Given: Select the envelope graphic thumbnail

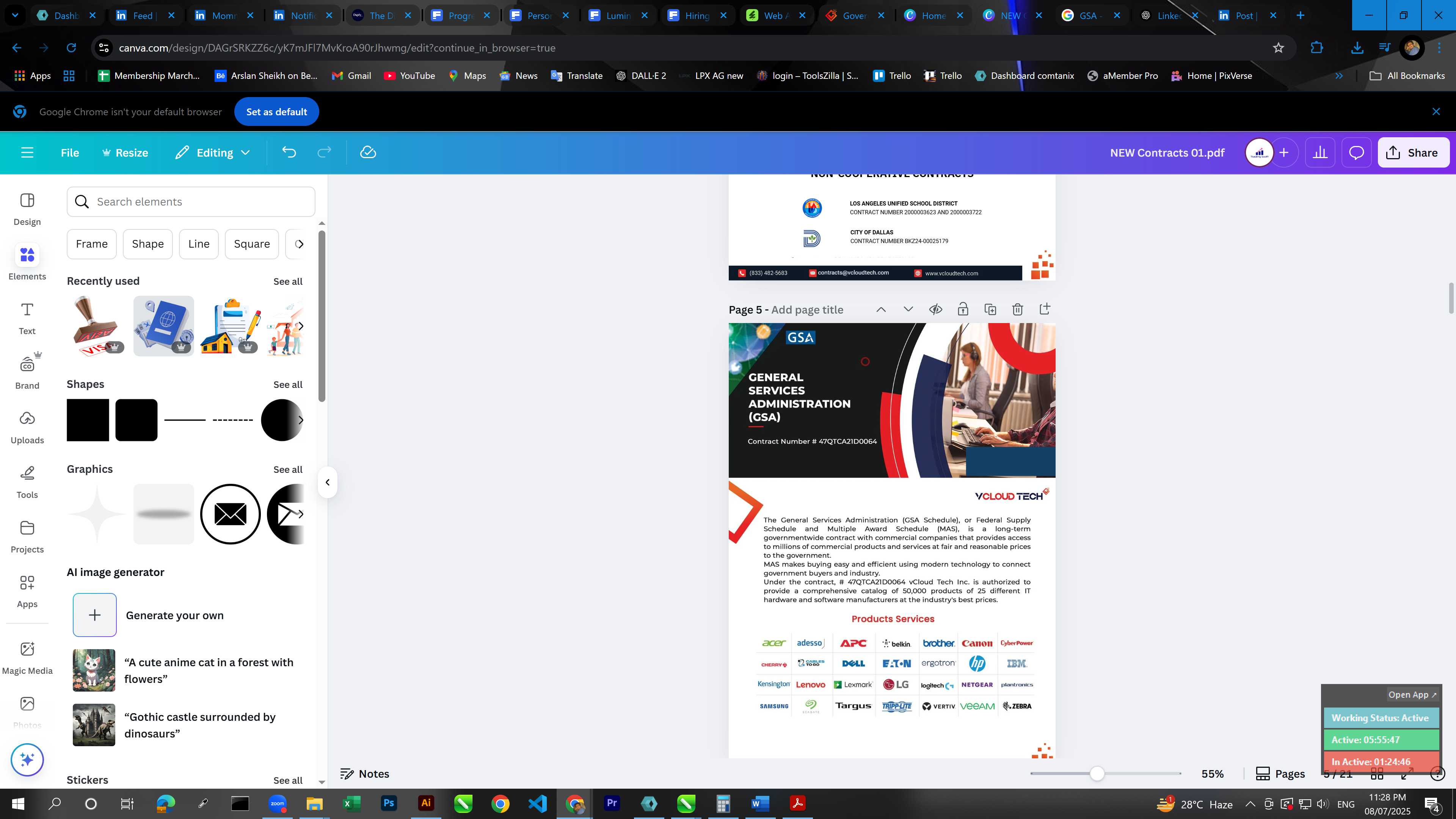Looking at the screenshot, I should 230,515.
